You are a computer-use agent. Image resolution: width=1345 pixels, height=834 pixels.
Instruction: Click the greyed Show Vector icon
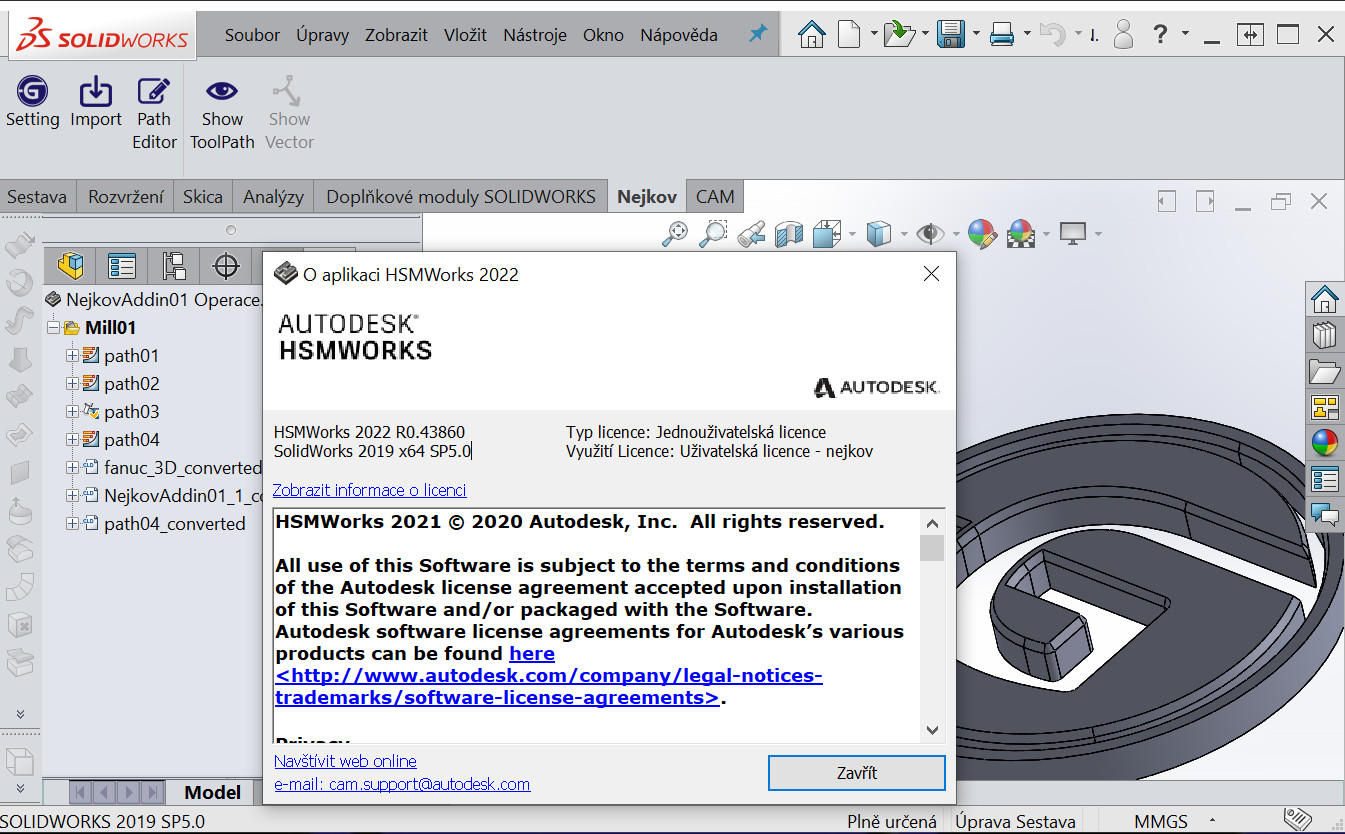point(289,91)
